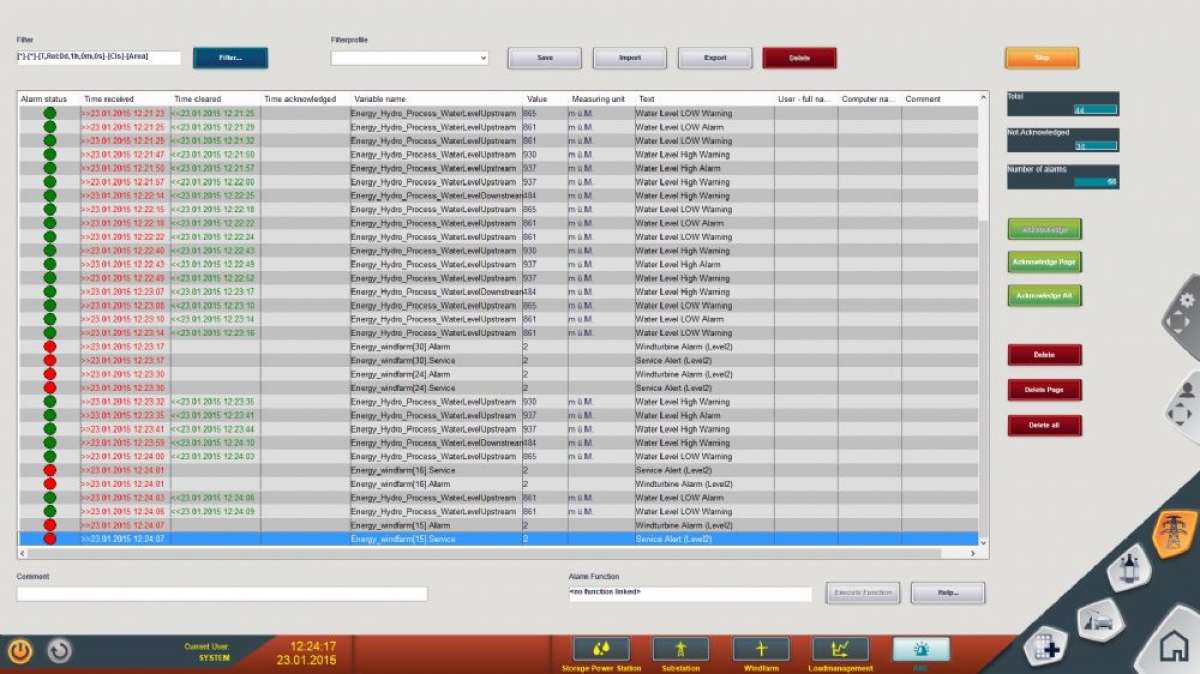The width and height of the screenshot is (1200, 674).
Task: Click the Number of alarms bar
Action: 1063,176
